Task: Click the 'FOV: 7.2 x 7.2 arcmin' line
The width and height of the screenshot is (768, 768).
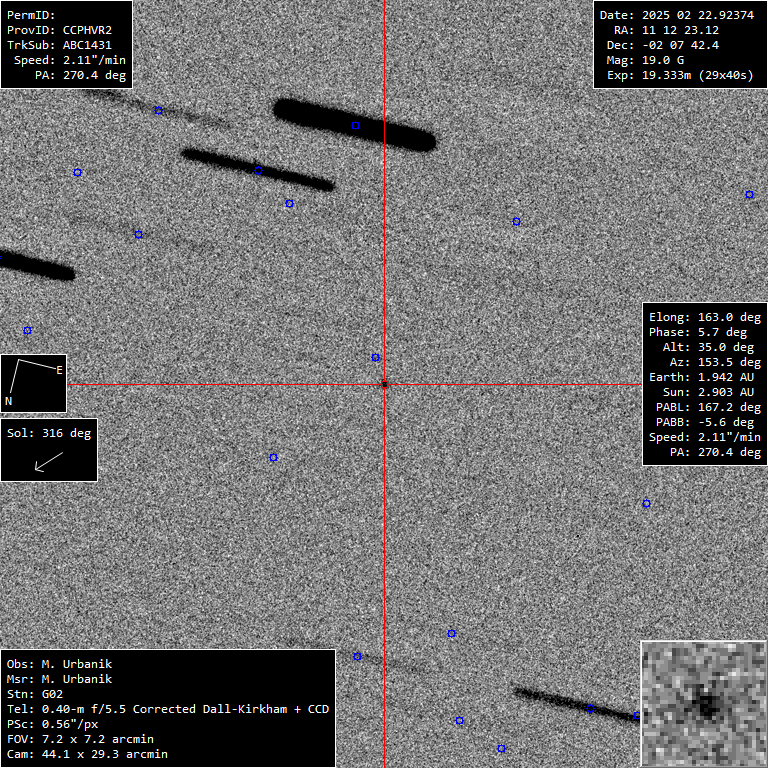Action: click(80, 739)
